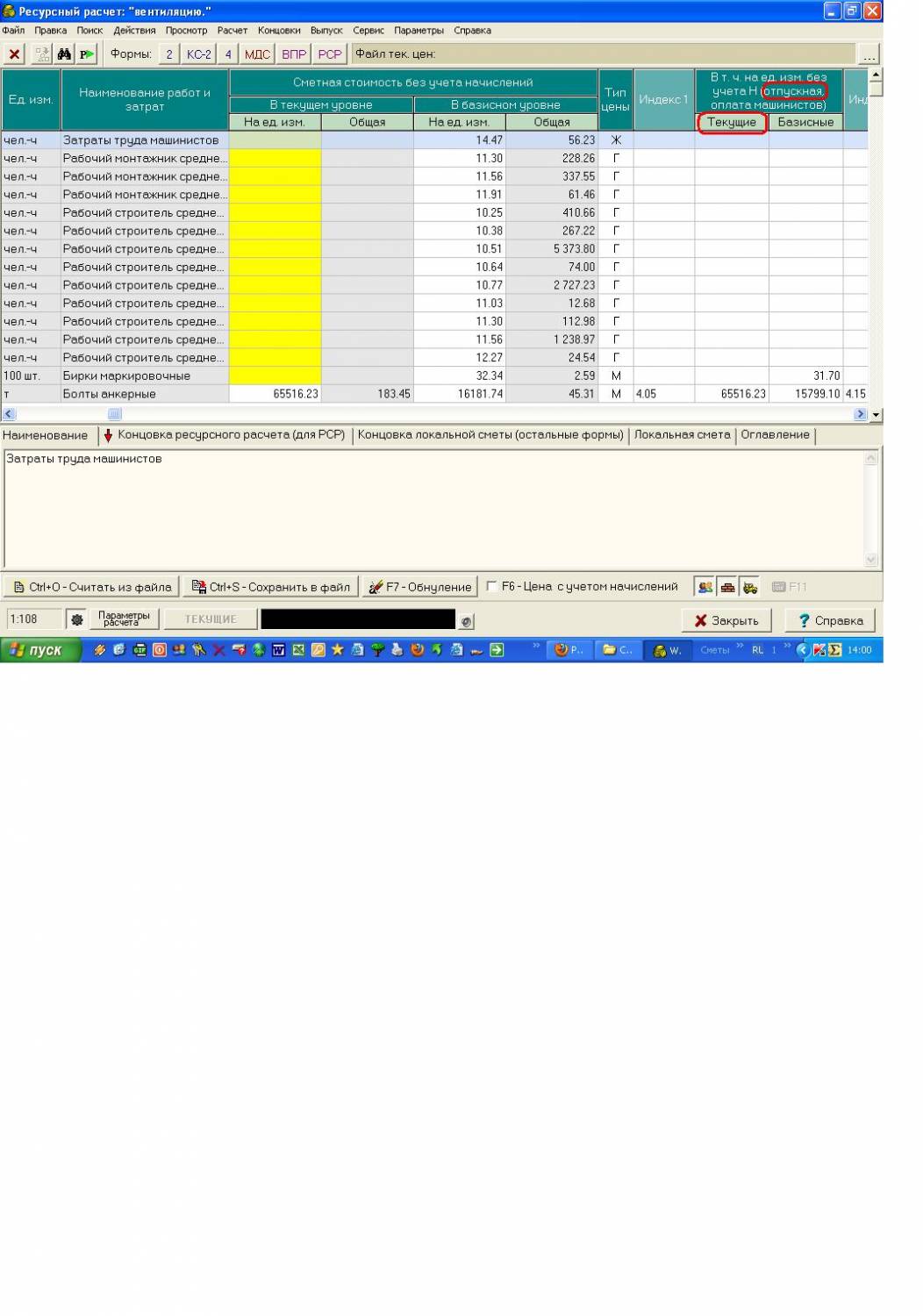Click the machinery filter icon
923x1316 pixels.
tap(749, 587)
